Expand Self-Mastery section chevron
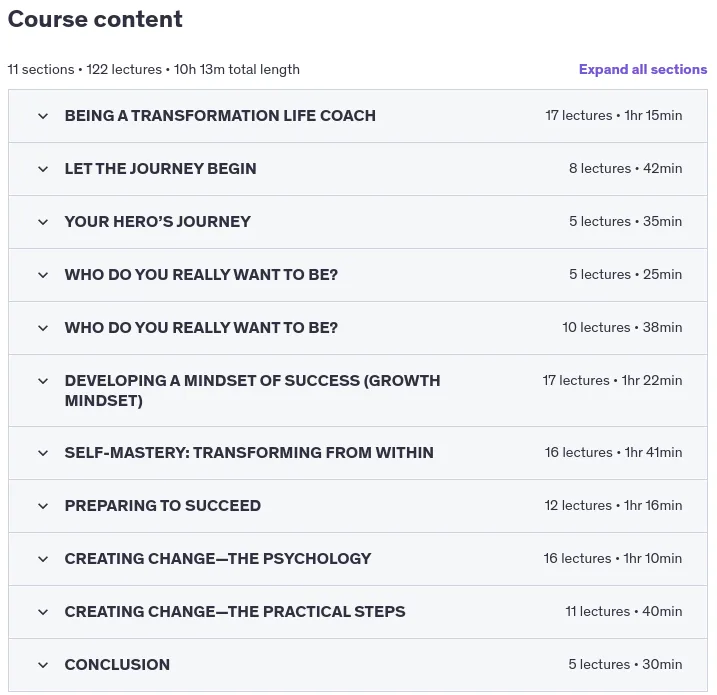Screen dimensions: 717x695 pyautogui.click(x=43, y=453)
